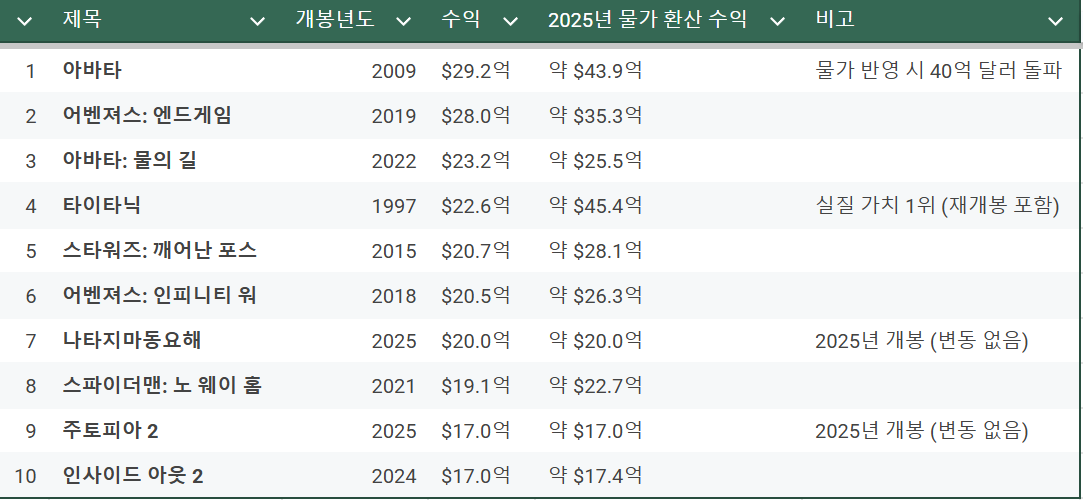Viewport: 1083px width, 500px height.
Task: Select the note 실질 가치 1위 (재개봉 포함)
Action: click(937, 206)
